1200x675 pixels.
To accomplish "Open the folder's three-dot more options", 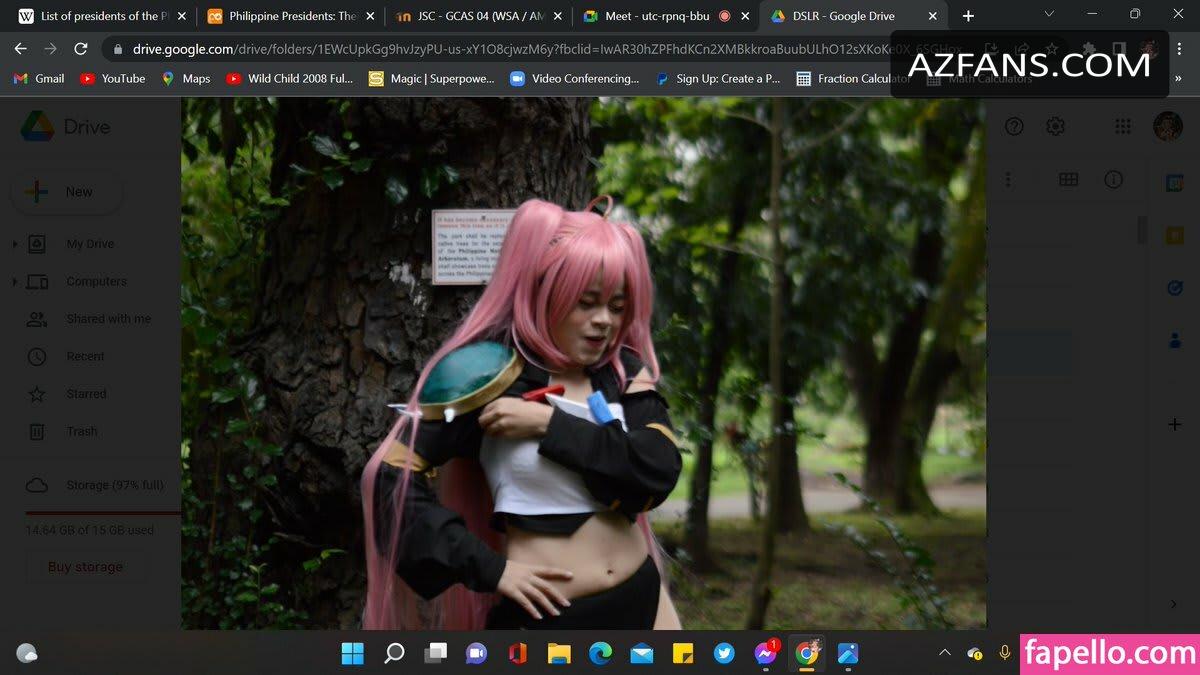I will [x=1008, y=179].
